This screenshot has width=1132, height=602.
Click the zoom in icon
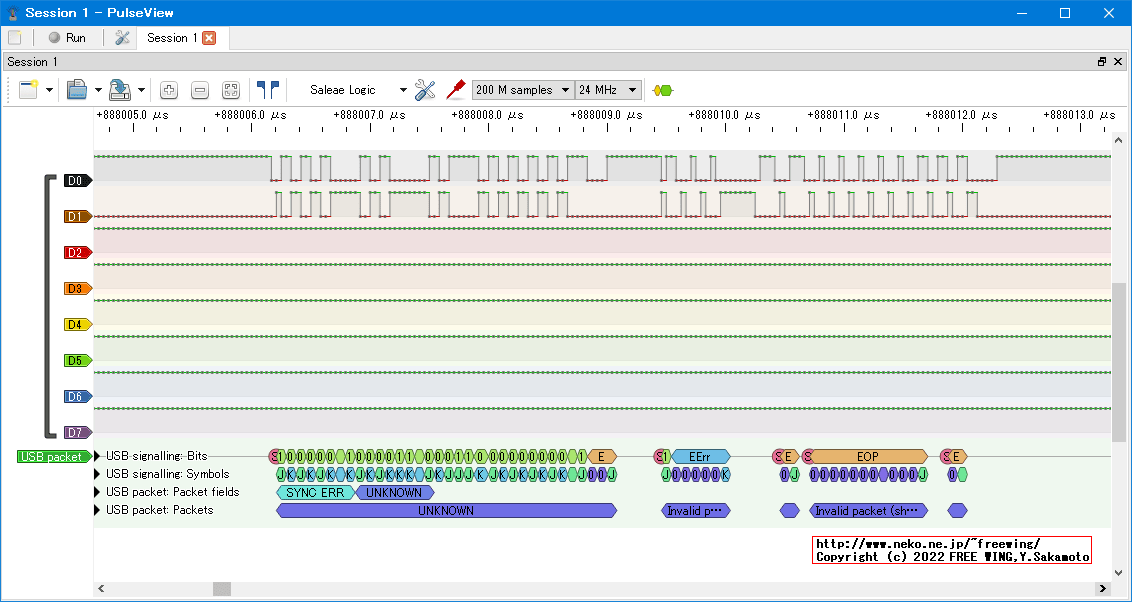point(169,90)
